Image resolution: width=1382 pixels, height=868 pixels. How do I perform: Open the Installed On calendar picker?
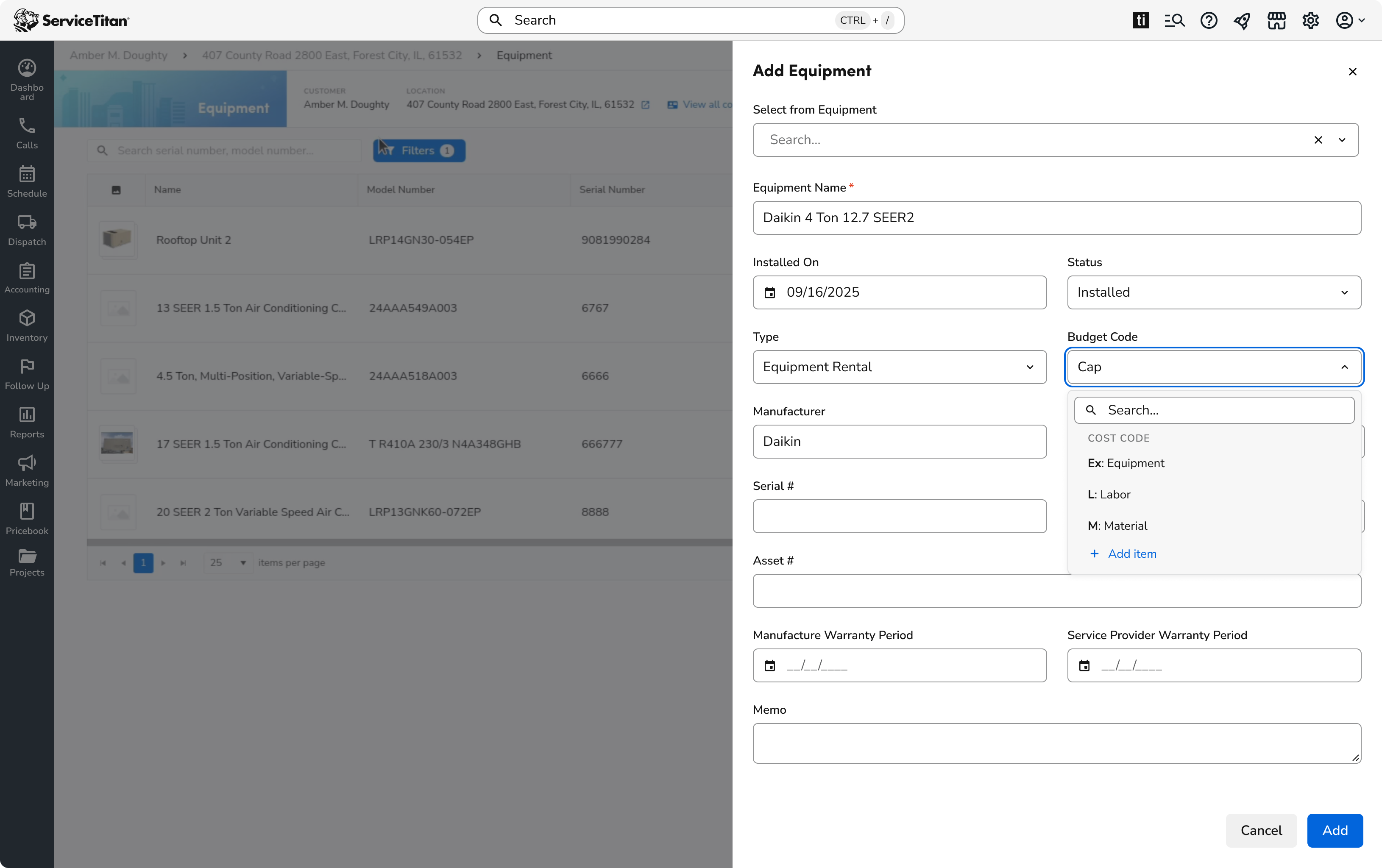(x=769, y=292)
